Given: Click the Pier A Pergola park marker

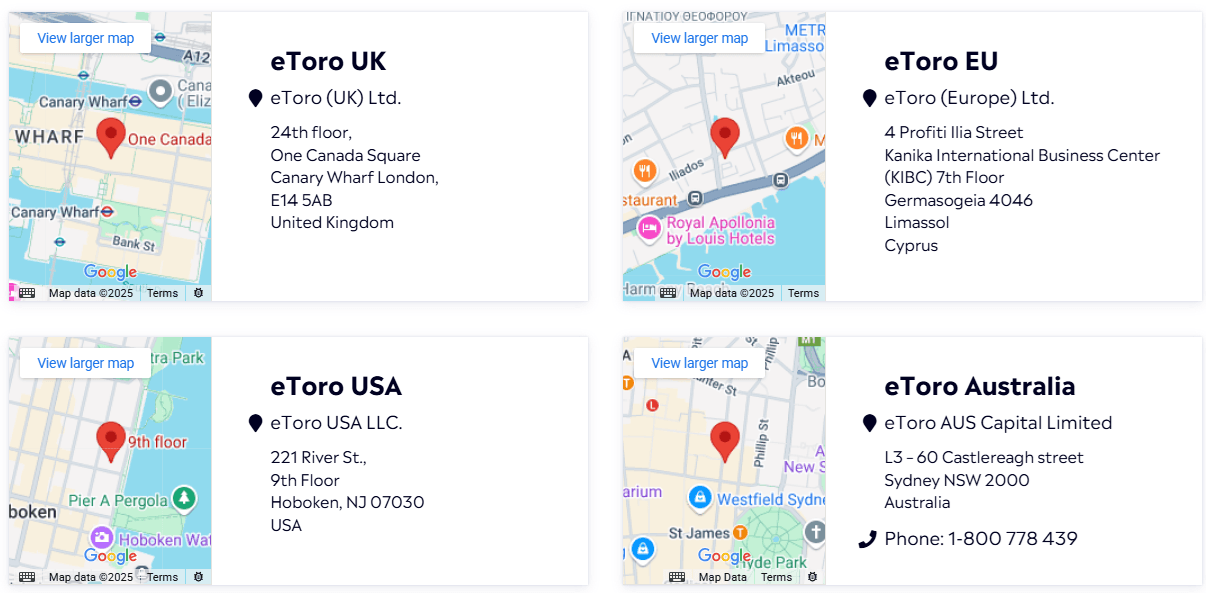Looking at the screenshot, I should click(183, 498).
